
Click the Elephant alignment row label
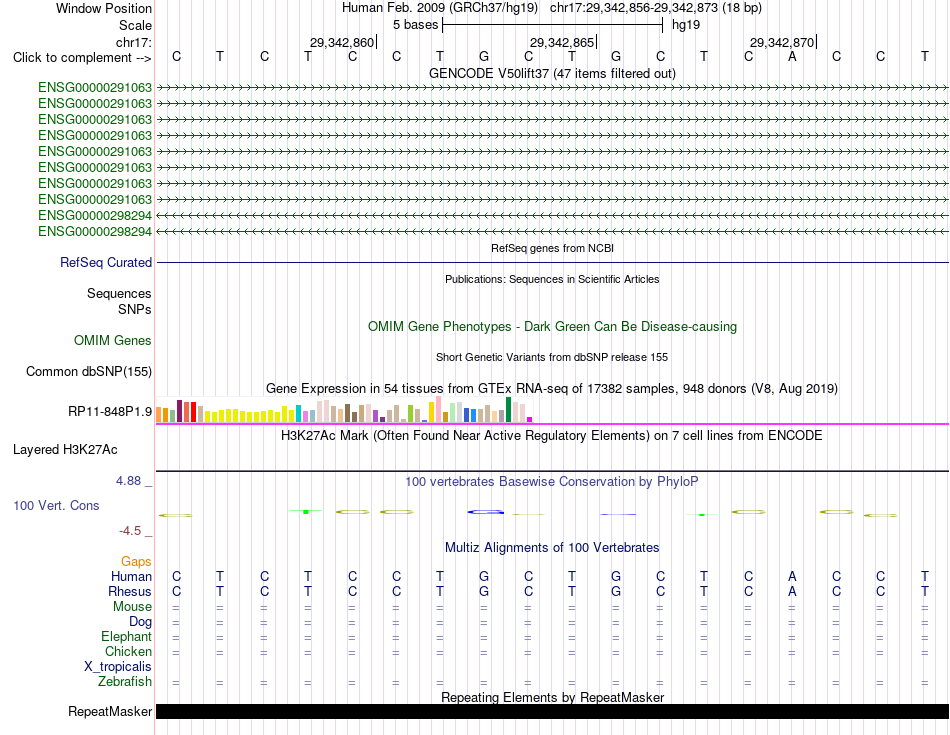coord(126,637)
